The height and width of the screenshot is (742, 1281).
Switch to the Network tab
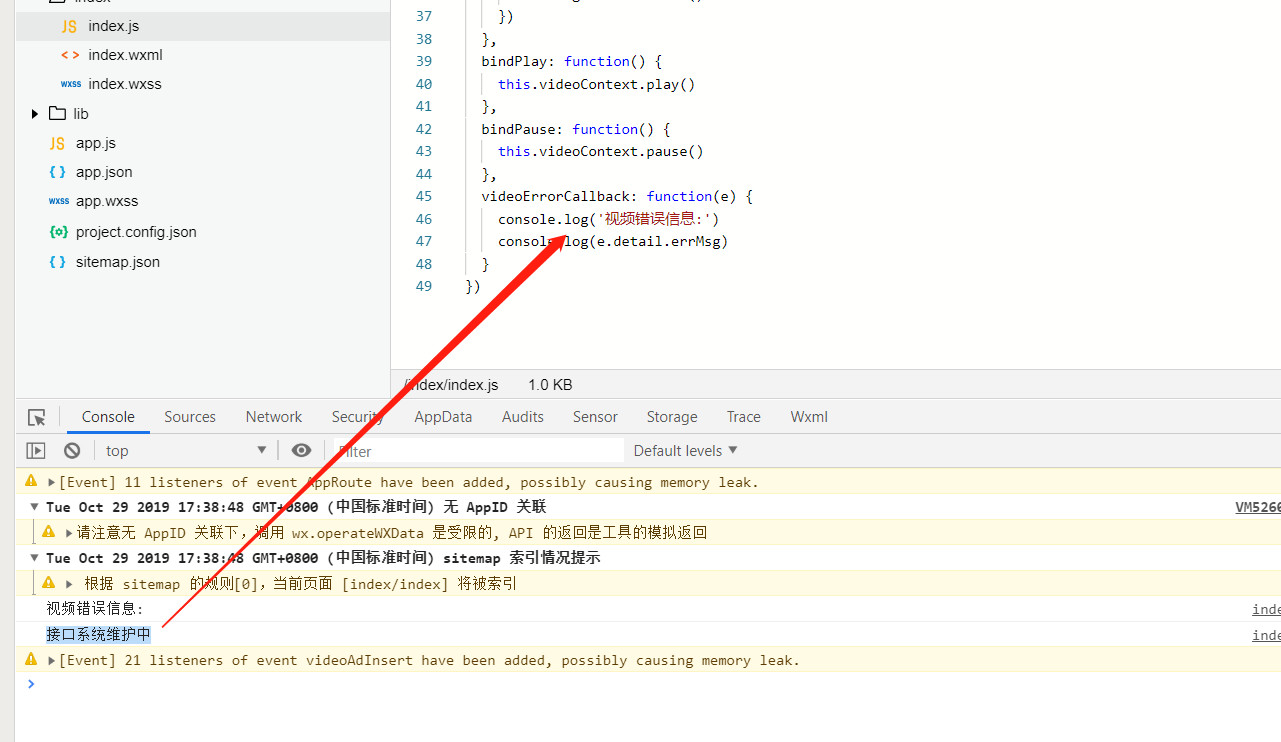point(273,417)
